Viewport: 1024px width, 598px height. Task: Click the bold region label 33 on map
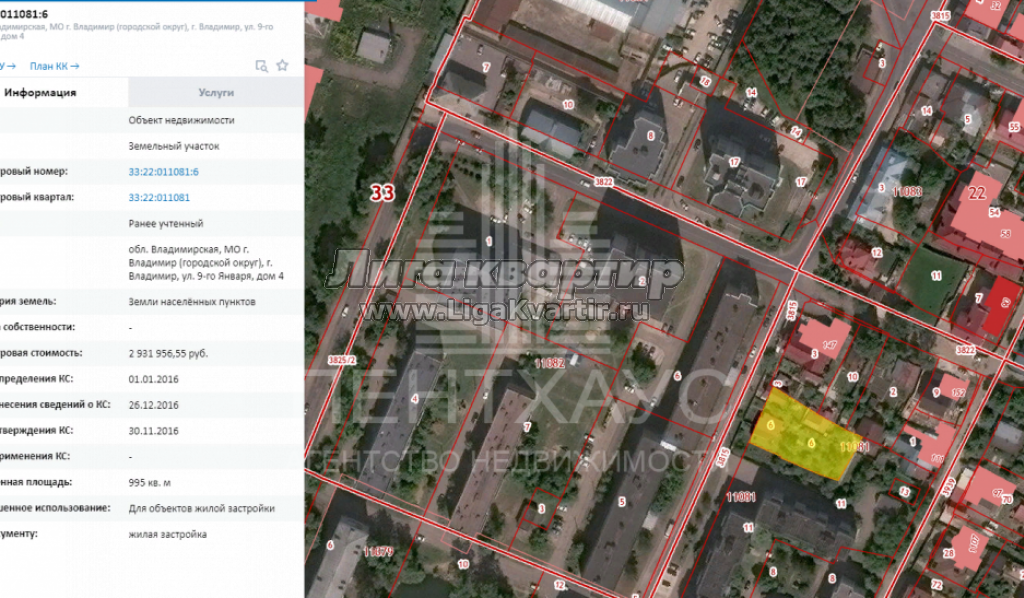382,193
